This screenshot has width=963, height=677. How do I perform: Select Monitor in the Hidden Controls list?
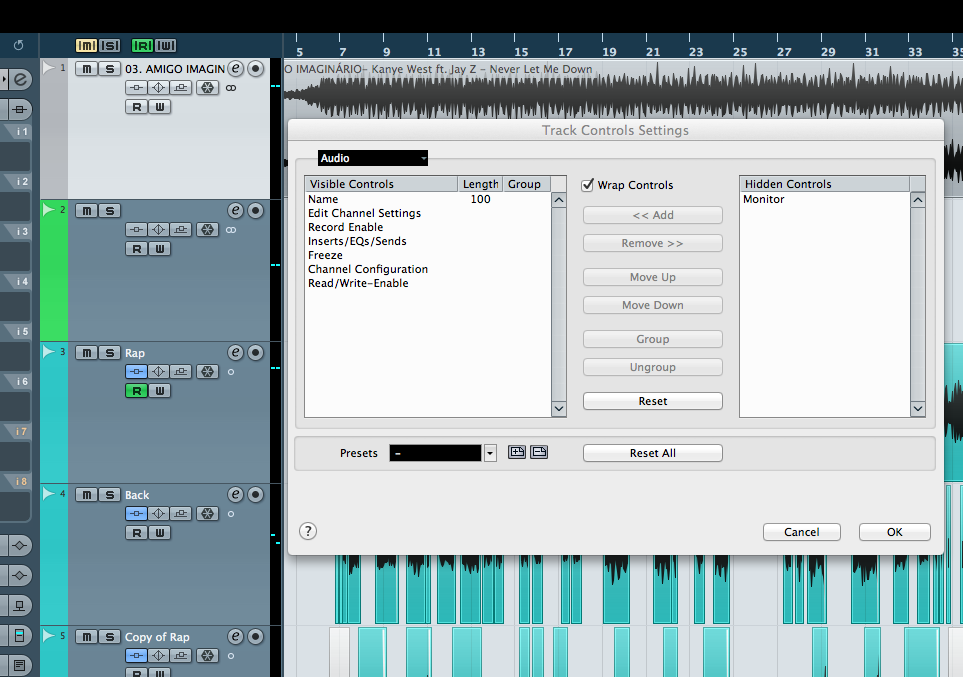pos(763,200)
